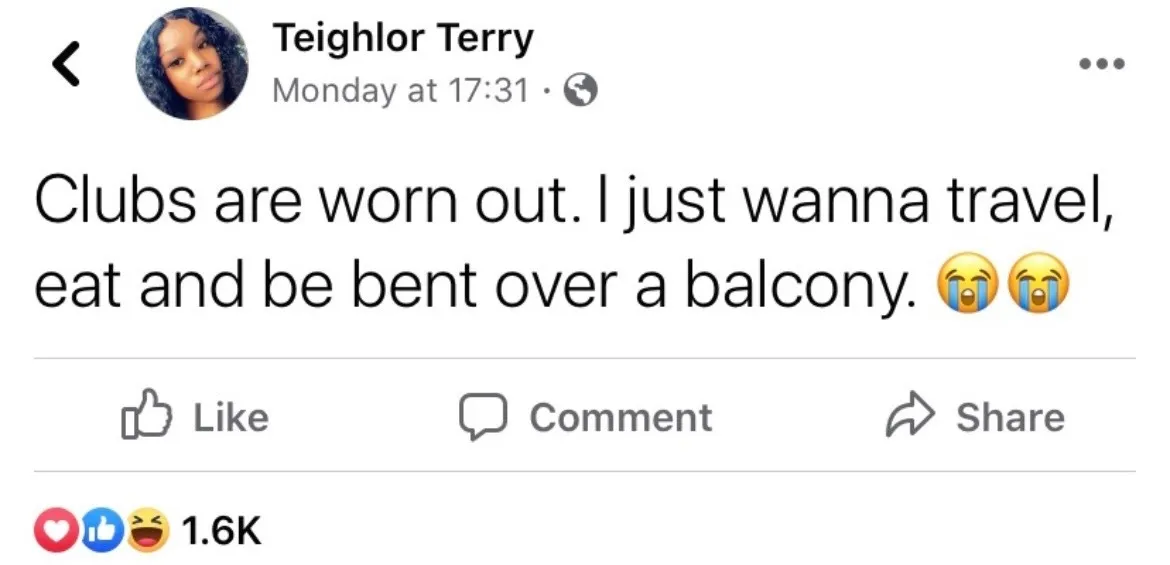Tap the Share arrow icon

click(x=910, y=416)
